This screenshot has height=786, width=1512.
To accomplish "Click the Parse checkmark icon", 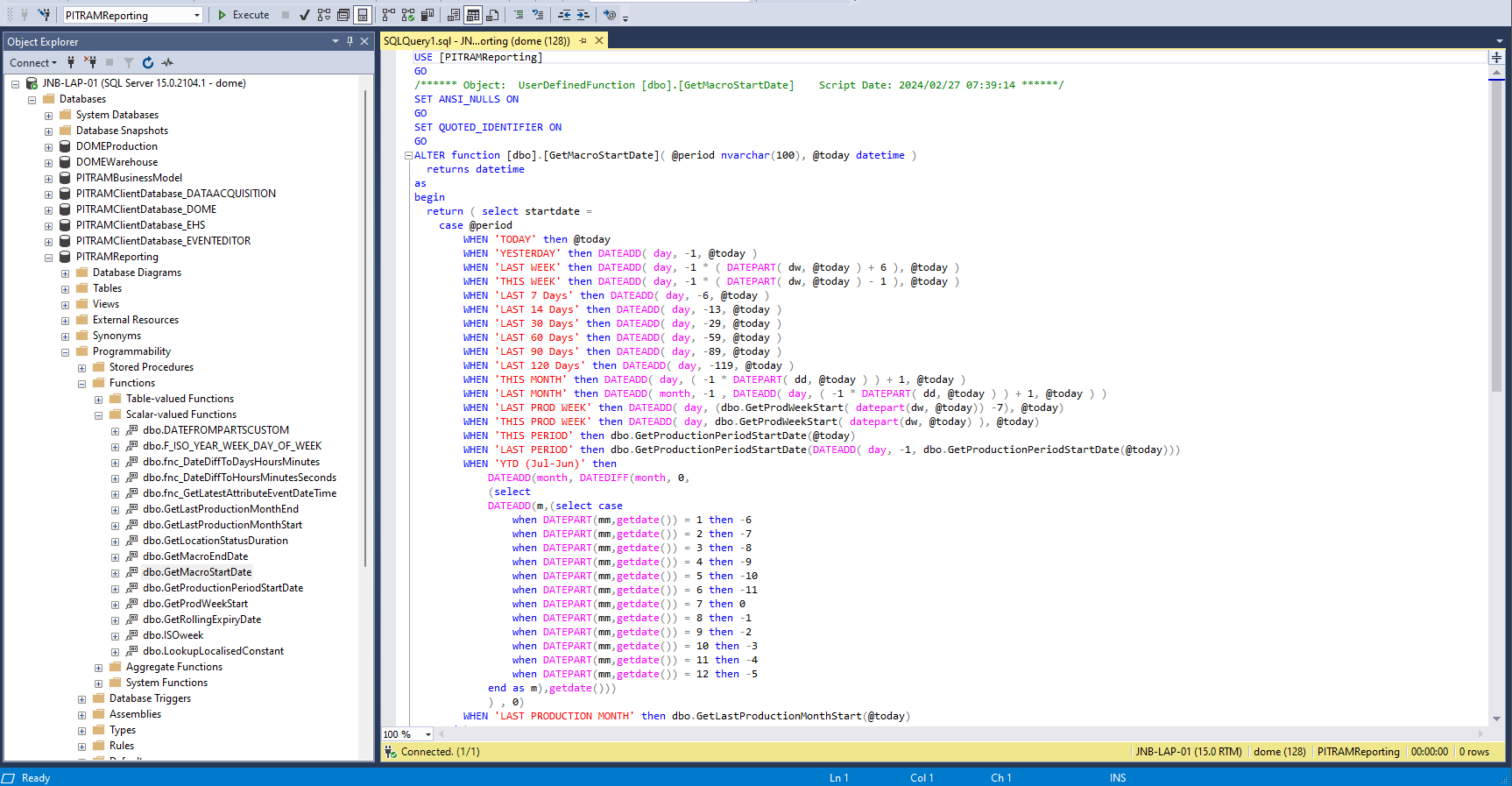I will pyautogui.click(x=304, y=15).
